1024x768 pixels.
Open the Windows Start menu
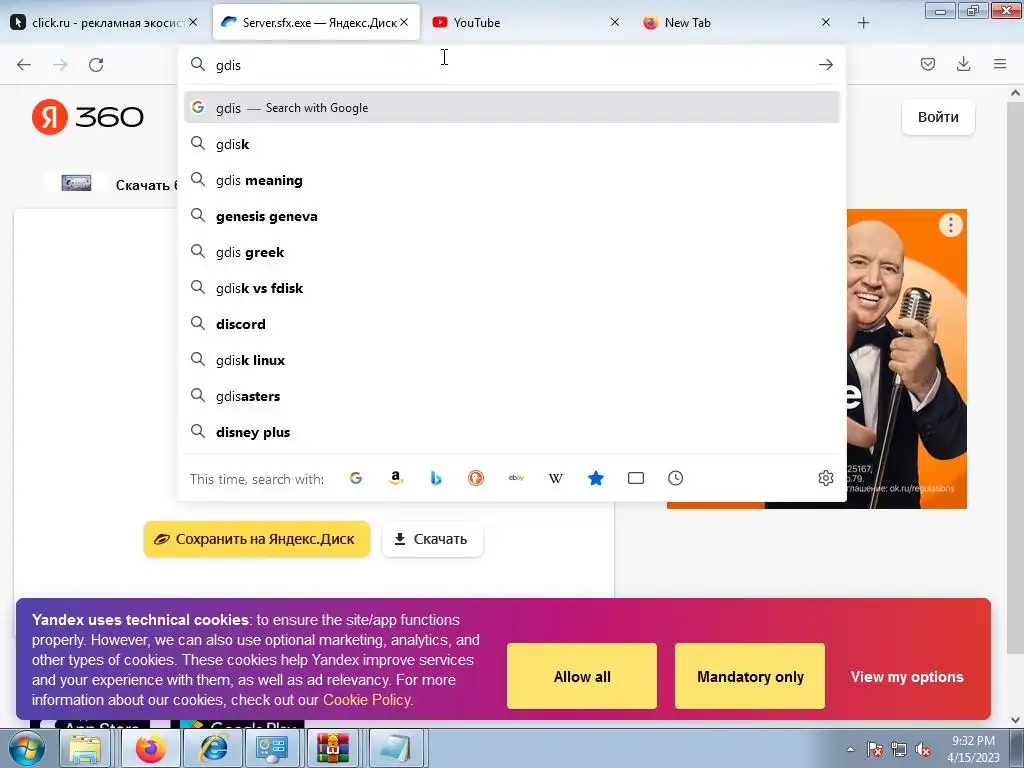(x=25, y=748)
